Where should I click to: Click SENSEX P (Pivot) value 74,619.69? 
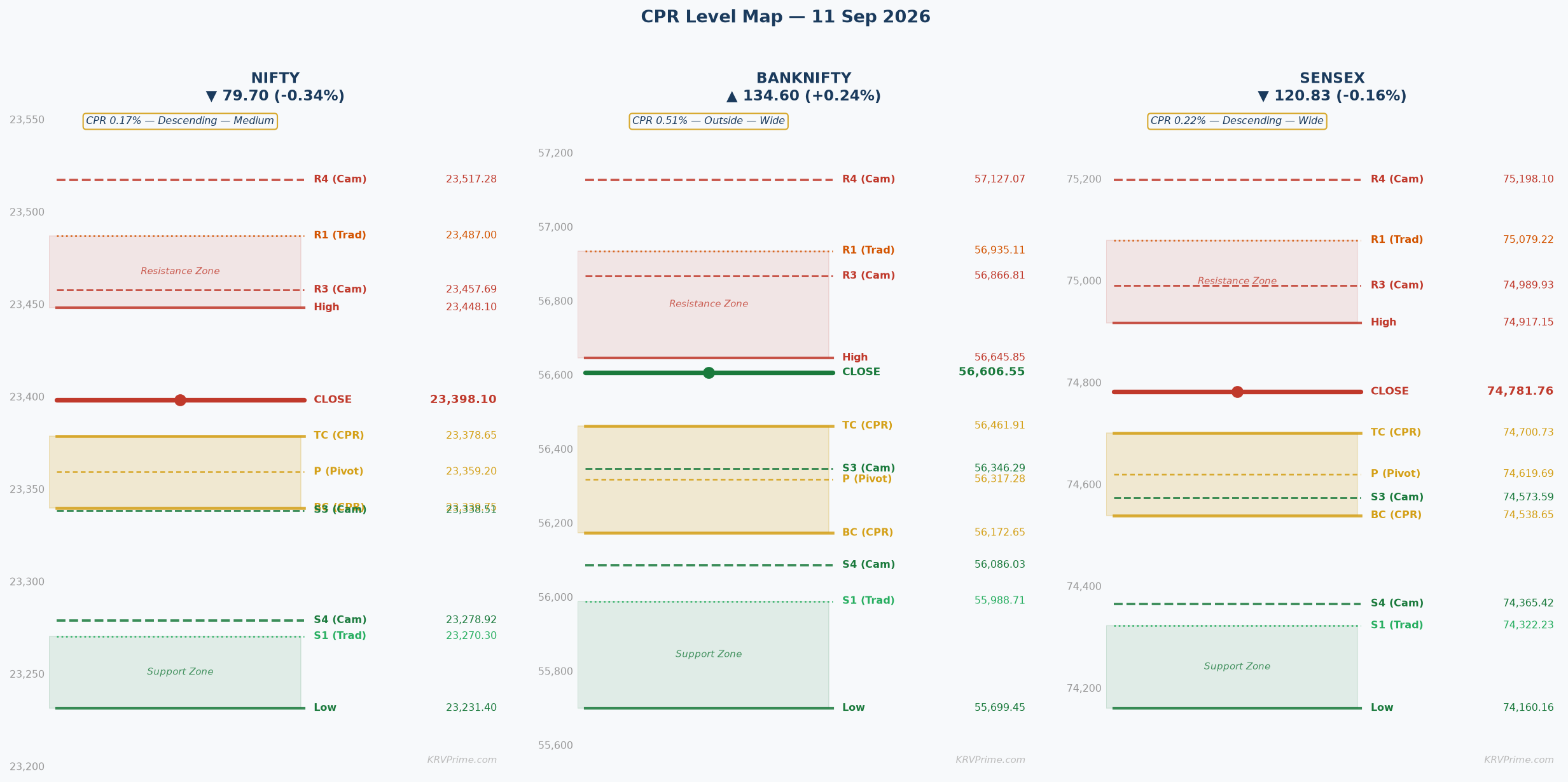[1529, 474]
